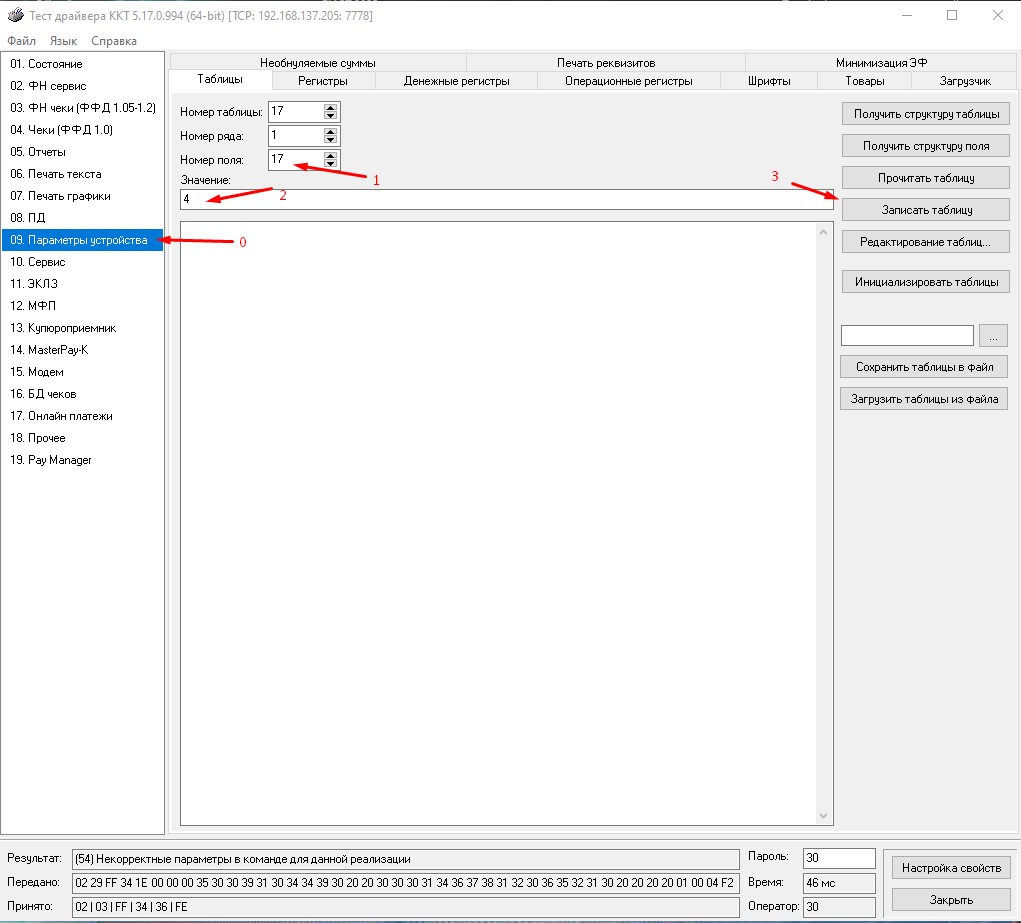
Task: Click the Результат status field
Action: tap(406, 859)
